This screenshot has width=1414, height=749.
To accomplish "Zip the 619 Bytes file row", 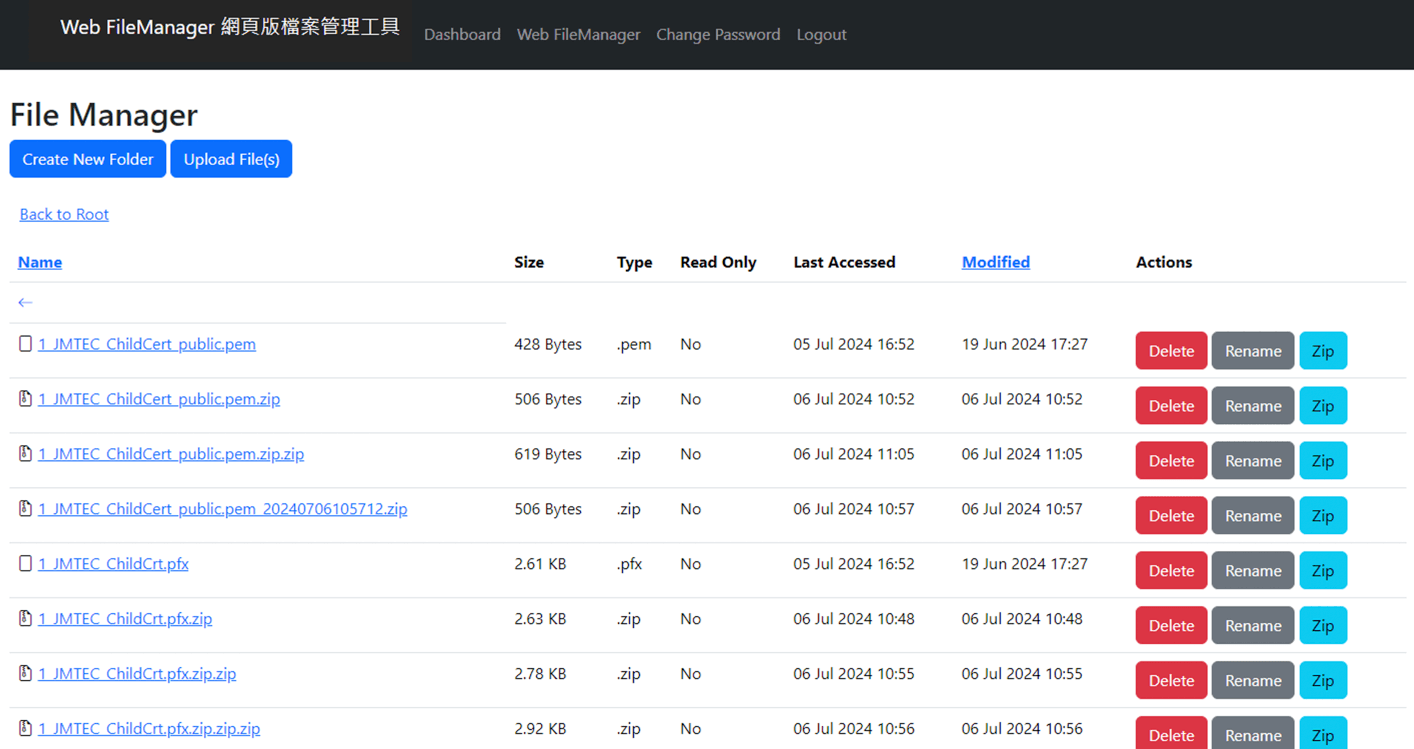I will [1323, 461].
